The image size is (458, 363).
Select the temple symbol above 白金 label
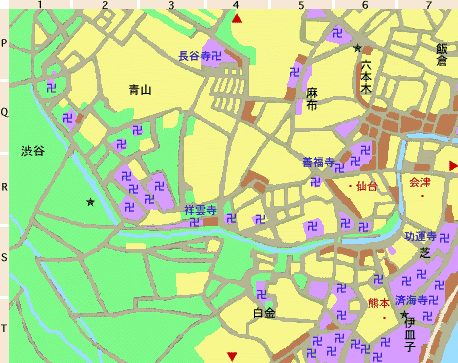tap(262, 294)
